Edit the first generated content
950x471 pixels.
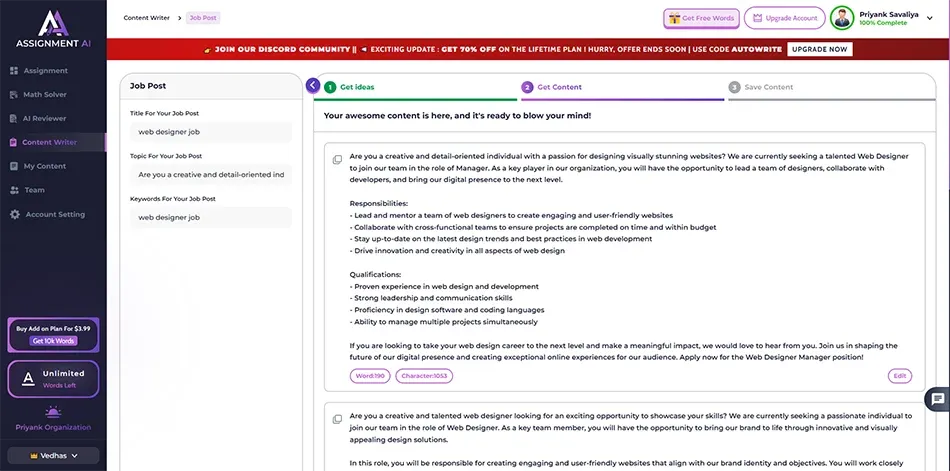(899, 376)
